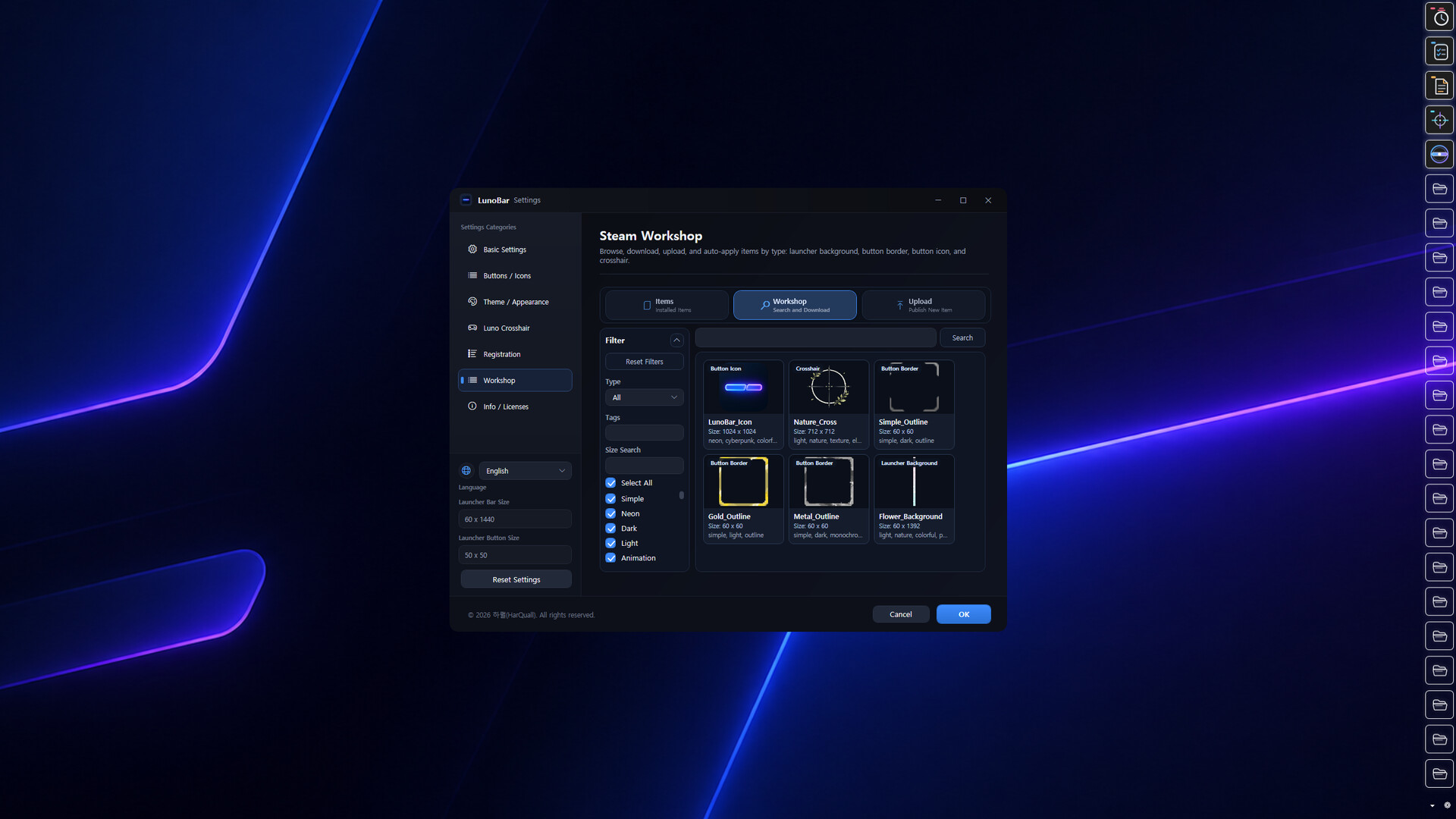This screenshot has width=1456, height=819.
Task: Toggle the Select All checkbox
Action: [610, 483]
